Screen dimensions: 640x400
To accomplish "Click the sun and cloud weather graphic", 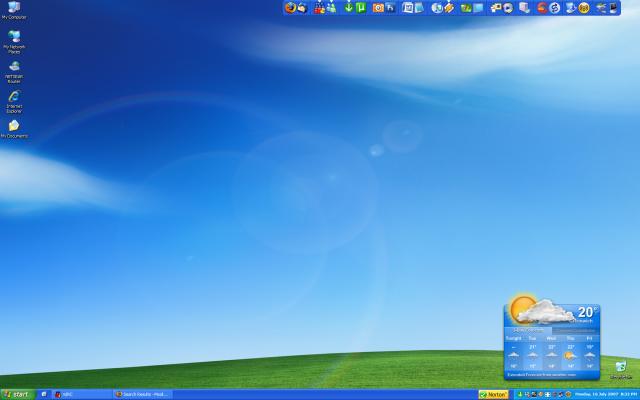I will pyautogui.click(x=540, y=309).
